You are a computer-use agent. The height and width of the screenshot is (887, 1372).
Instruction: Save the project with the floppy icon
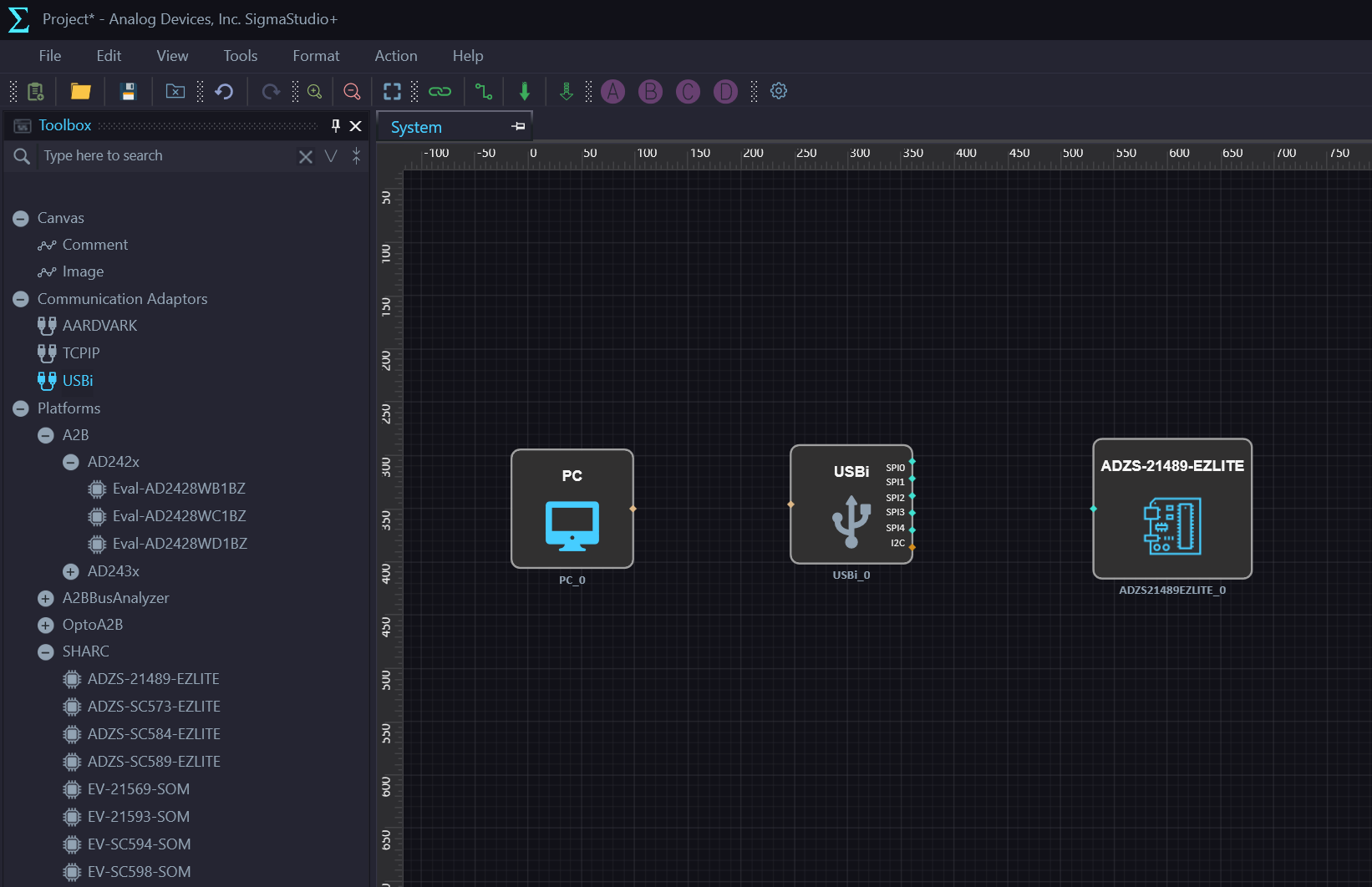(x=128, y=91)
